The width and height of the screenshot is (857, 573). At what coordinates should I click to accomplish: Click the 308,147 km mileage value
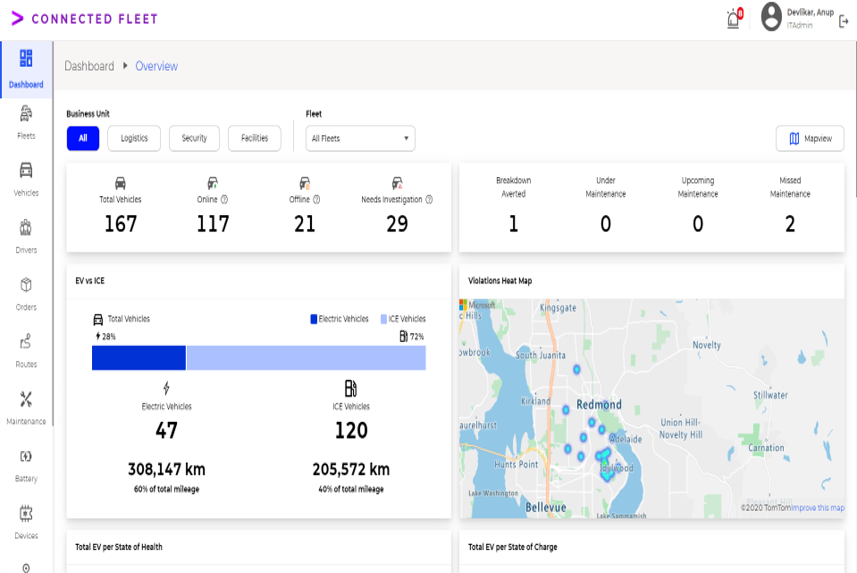coord(166,469)
